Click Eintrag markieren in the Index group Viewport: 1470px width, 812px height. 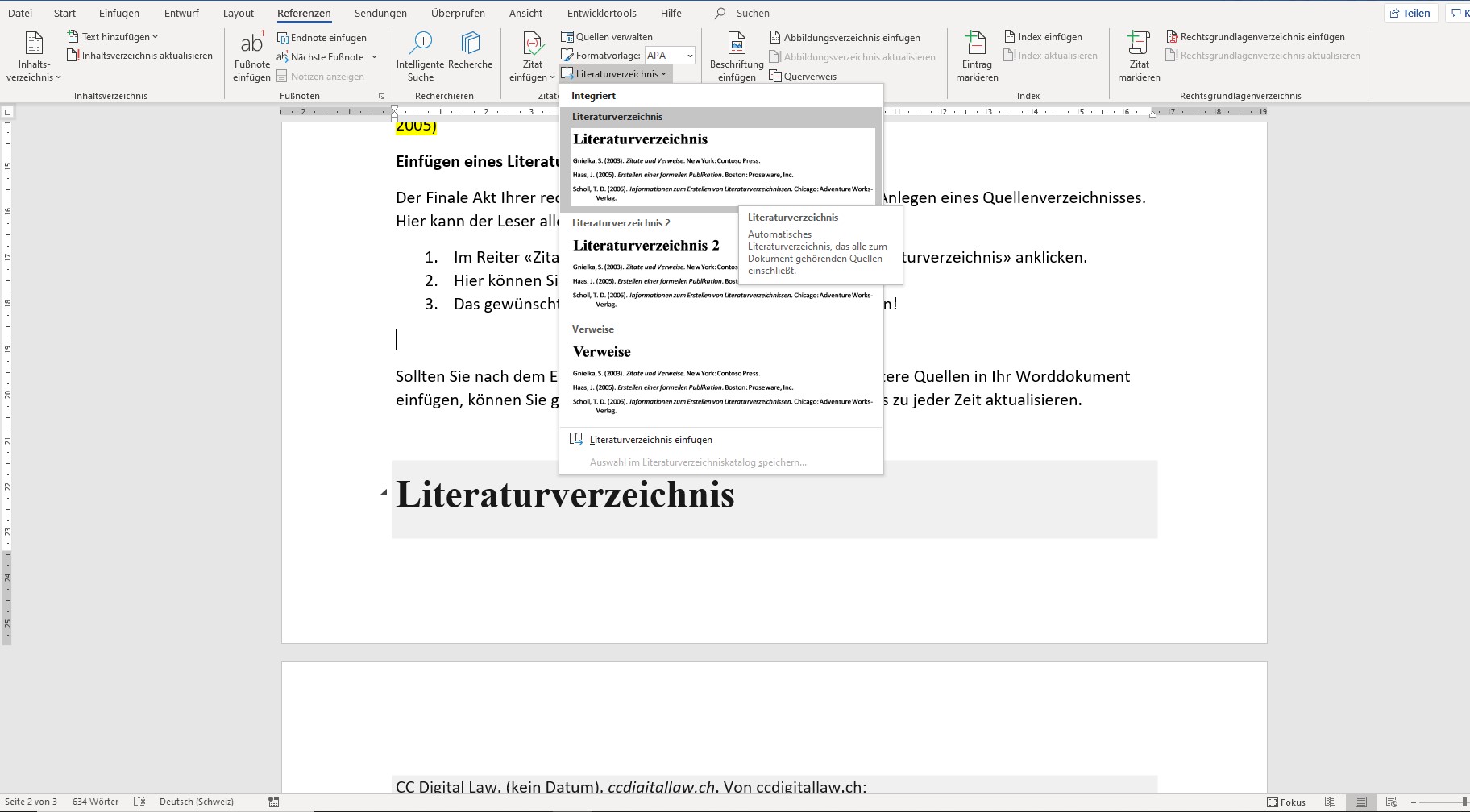(975, 55)
